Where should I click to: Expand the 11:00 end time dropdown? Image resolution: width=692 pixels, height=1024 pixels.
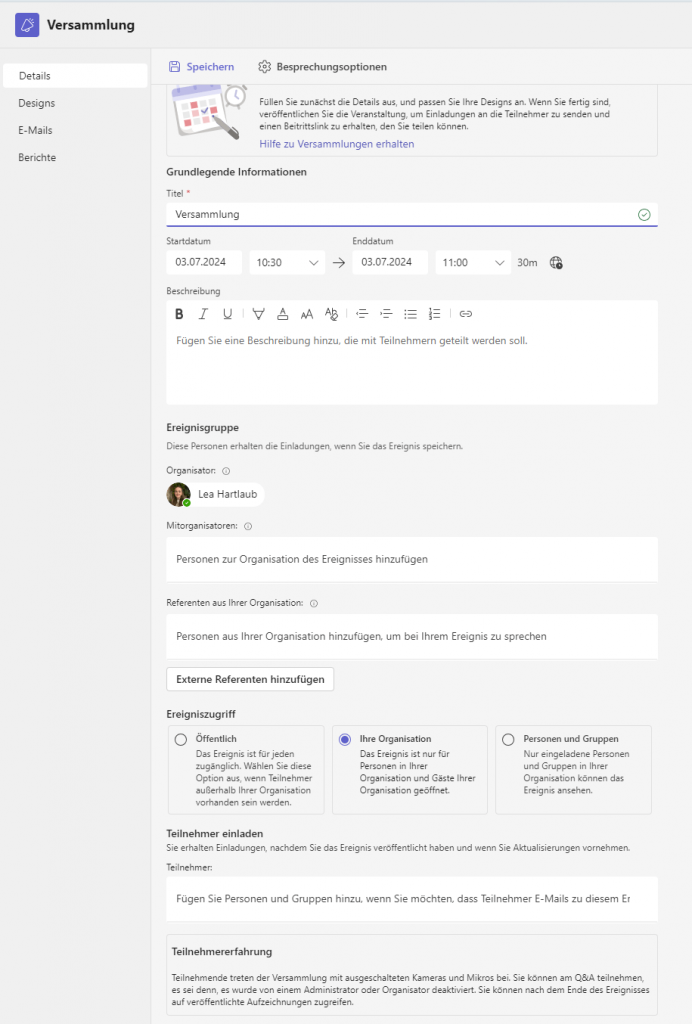(x=473, y=263)
